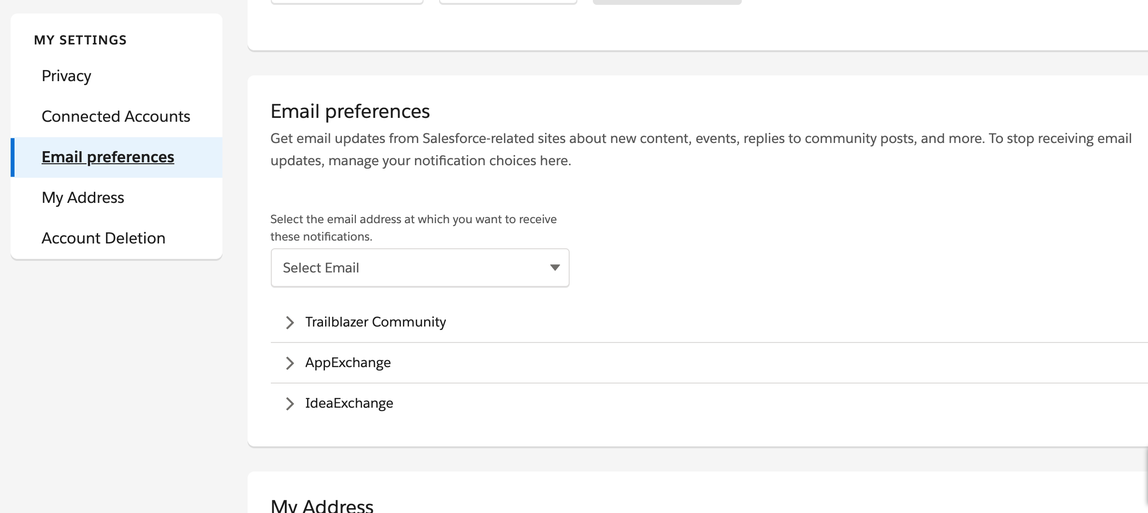
Task: Click the 'Select the email address' label
Action: (413, 227)
